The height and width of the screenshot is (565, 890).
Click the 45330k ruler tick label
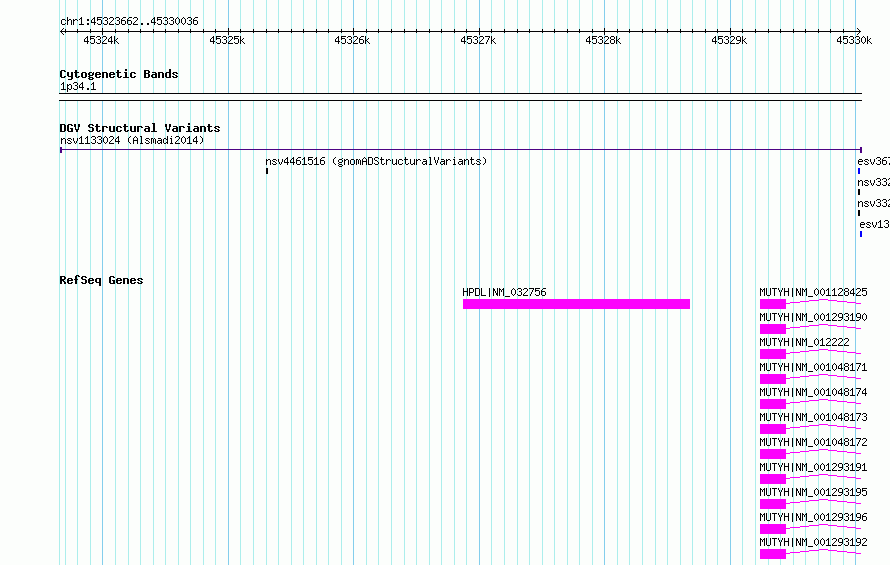tap(854, 40)
